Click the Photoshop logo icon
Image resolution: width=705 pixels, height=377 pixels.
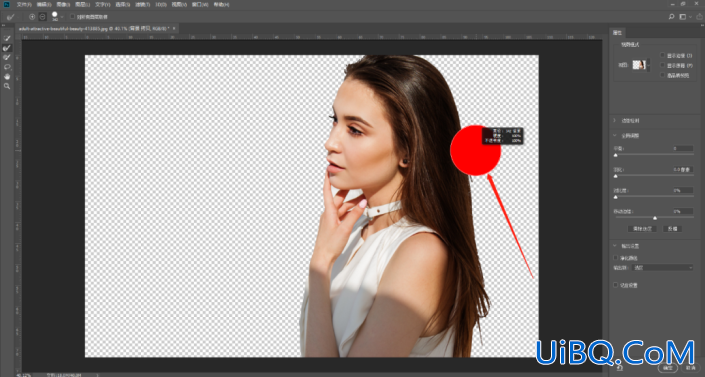6,4
